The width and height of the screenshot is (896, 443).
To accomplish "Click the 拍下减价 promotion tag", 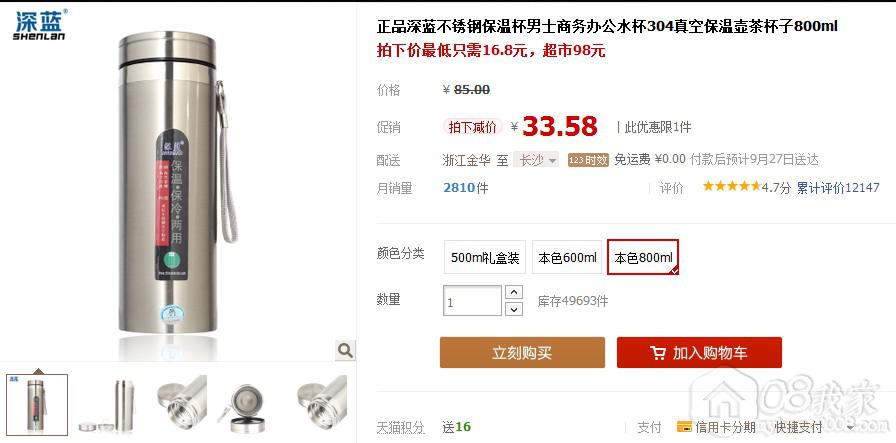I will [x=473, y=127].
